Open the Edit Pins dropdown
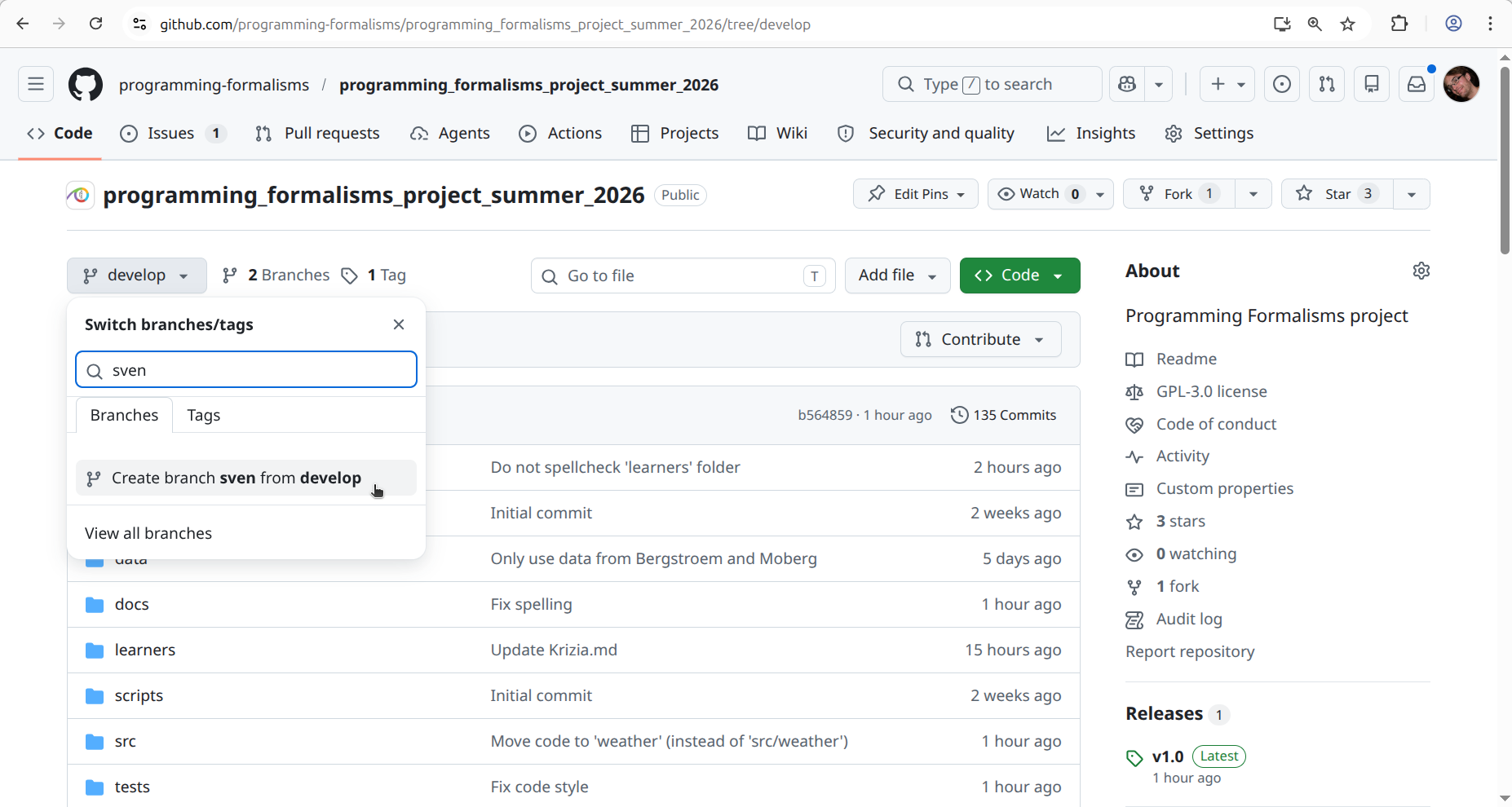 916,194
